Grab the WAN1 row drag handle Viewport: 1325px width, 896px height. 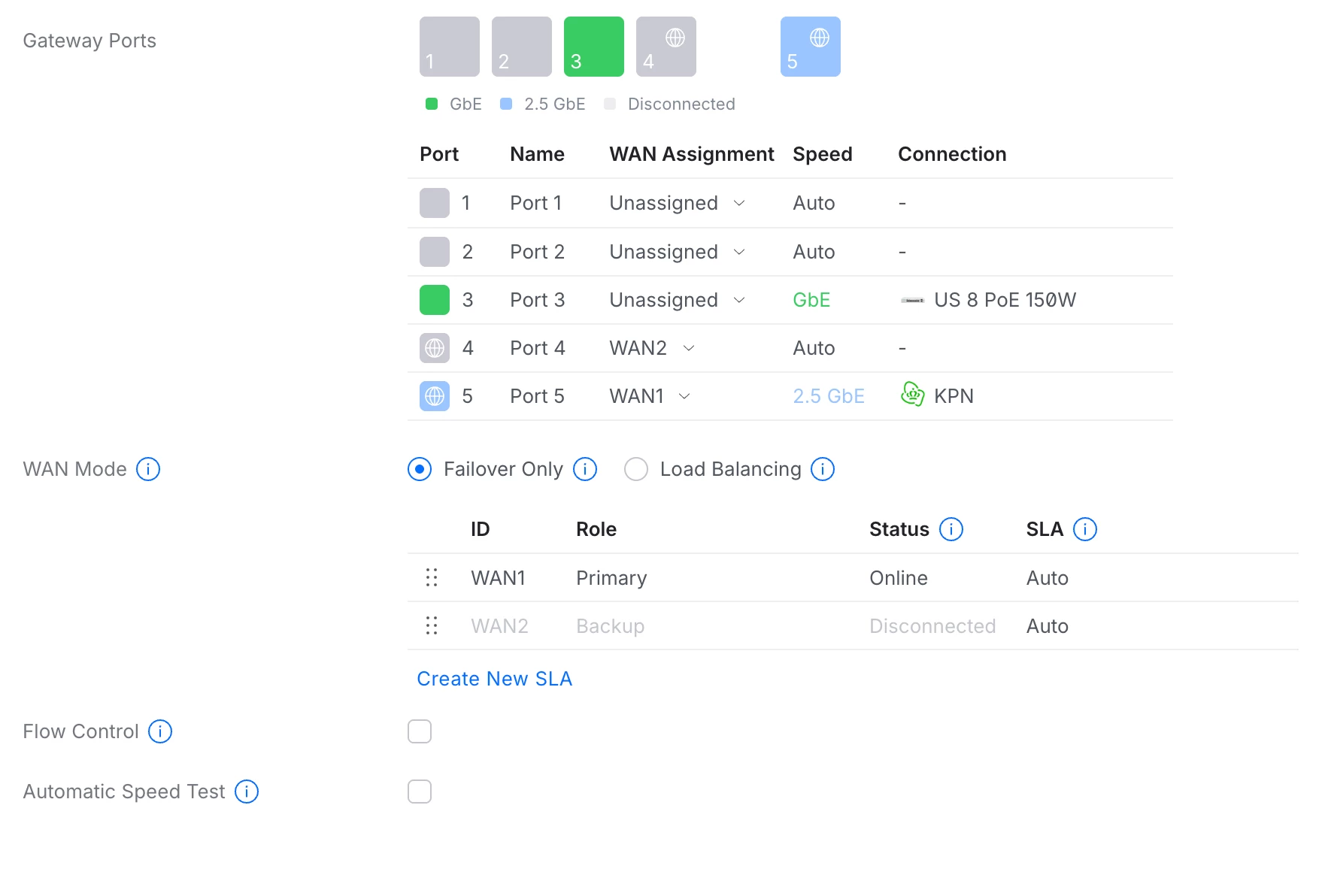pos(432,577)
